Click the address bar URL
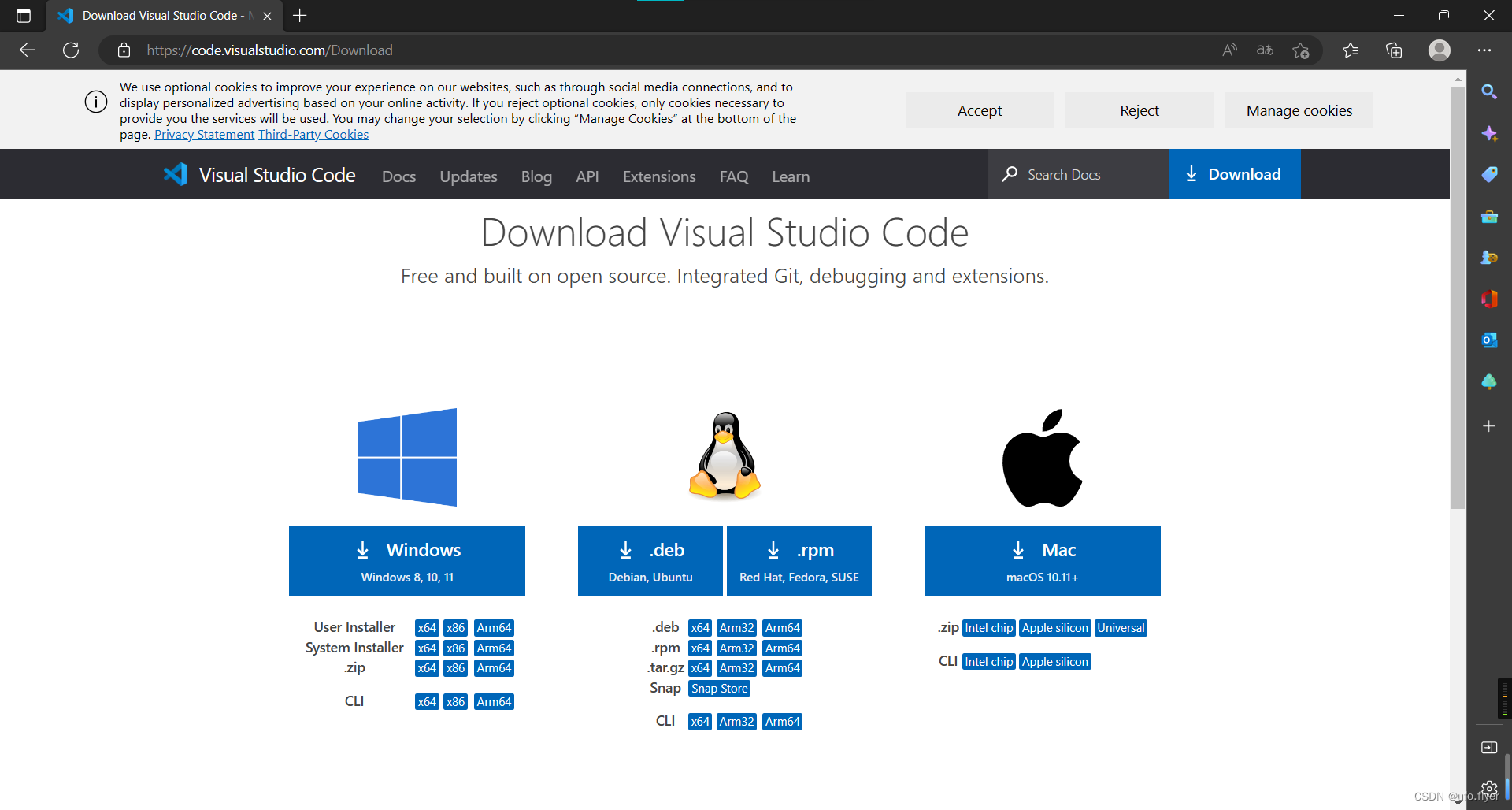Viewport: 1512px width, 810px height. pos(269,50)
